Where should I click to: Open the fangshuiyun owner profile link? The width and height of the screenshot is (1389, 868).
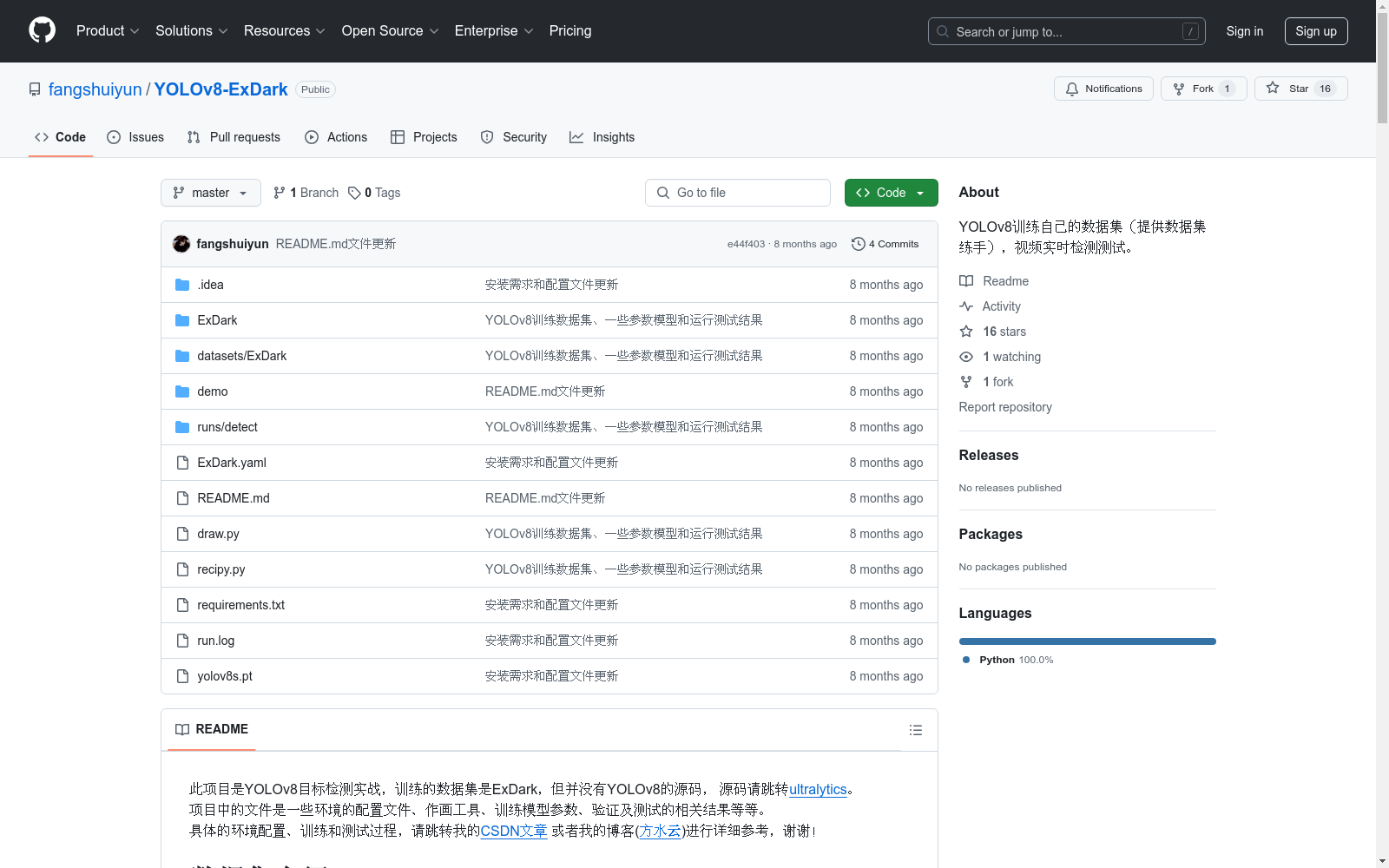pyautogui.click(x=95, y=89)
